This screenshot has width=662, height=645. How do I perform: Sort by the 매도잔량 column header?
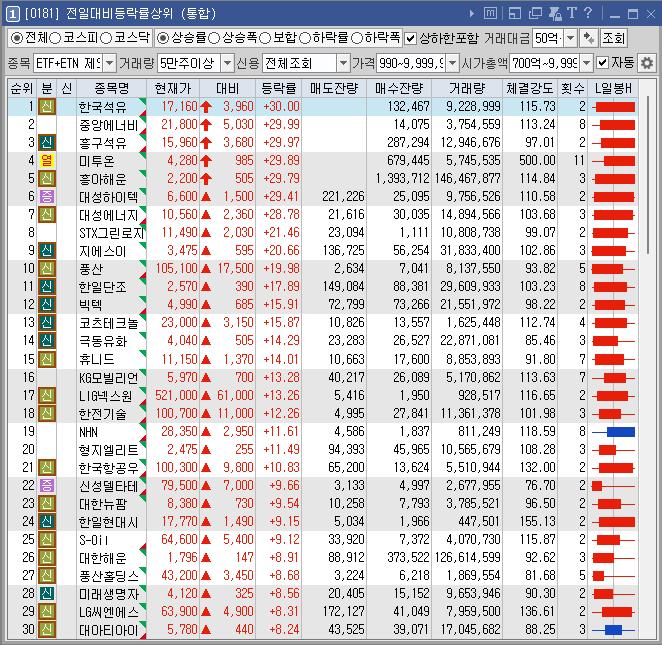[334, 88]
